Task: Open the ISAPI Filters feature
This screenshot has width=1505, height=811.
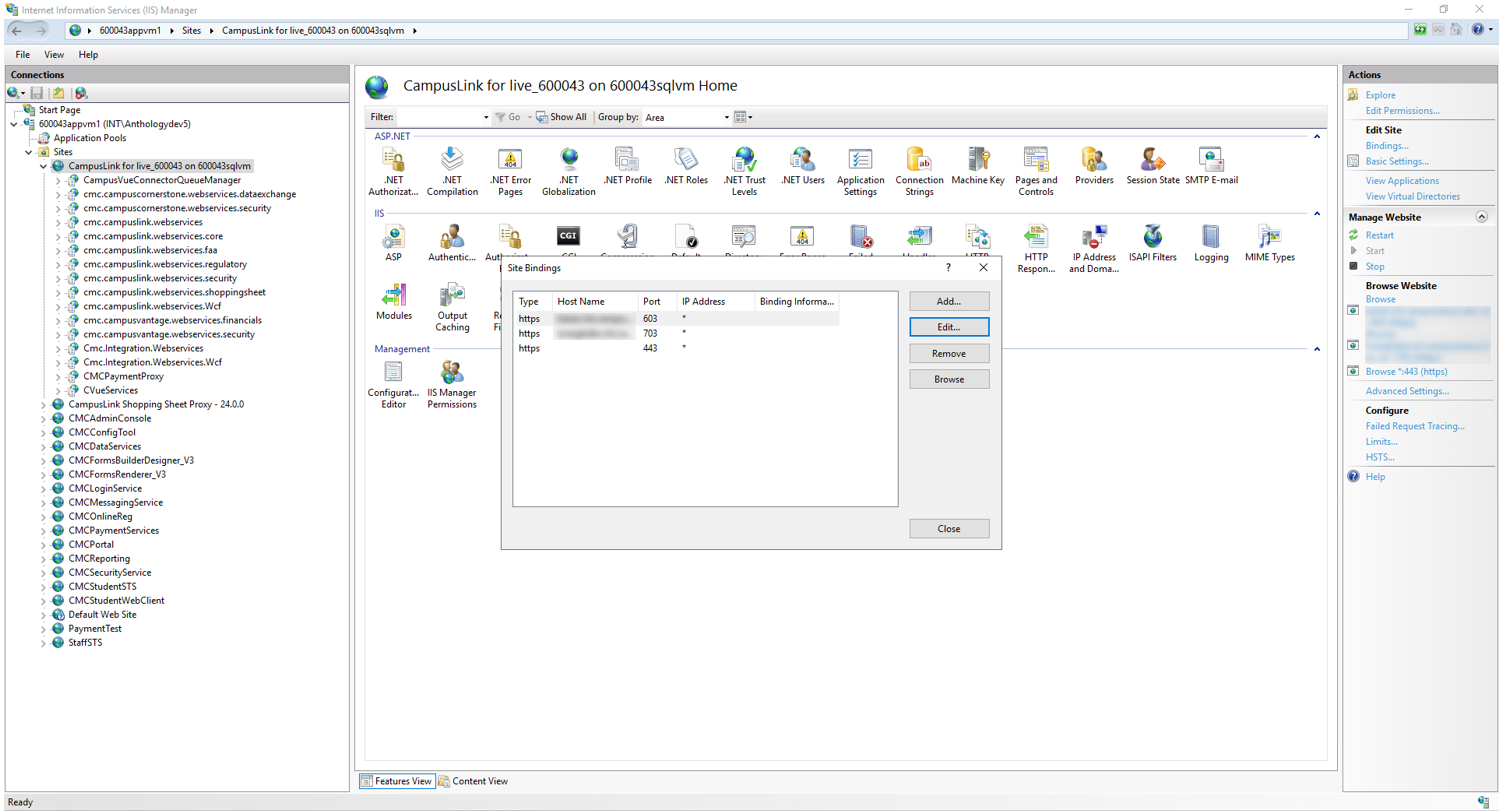Action: (x=1153, y=243)
